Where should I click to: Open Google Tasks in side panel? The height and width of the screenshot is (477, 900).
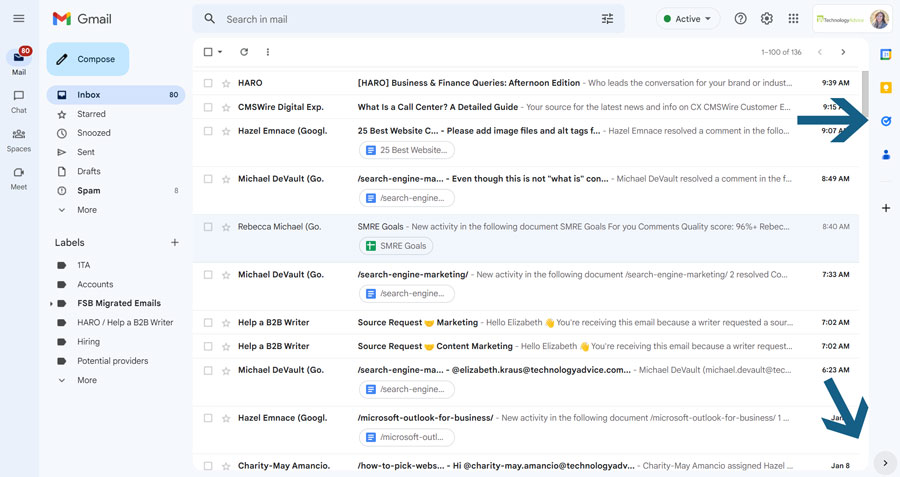tap(886, 121)
